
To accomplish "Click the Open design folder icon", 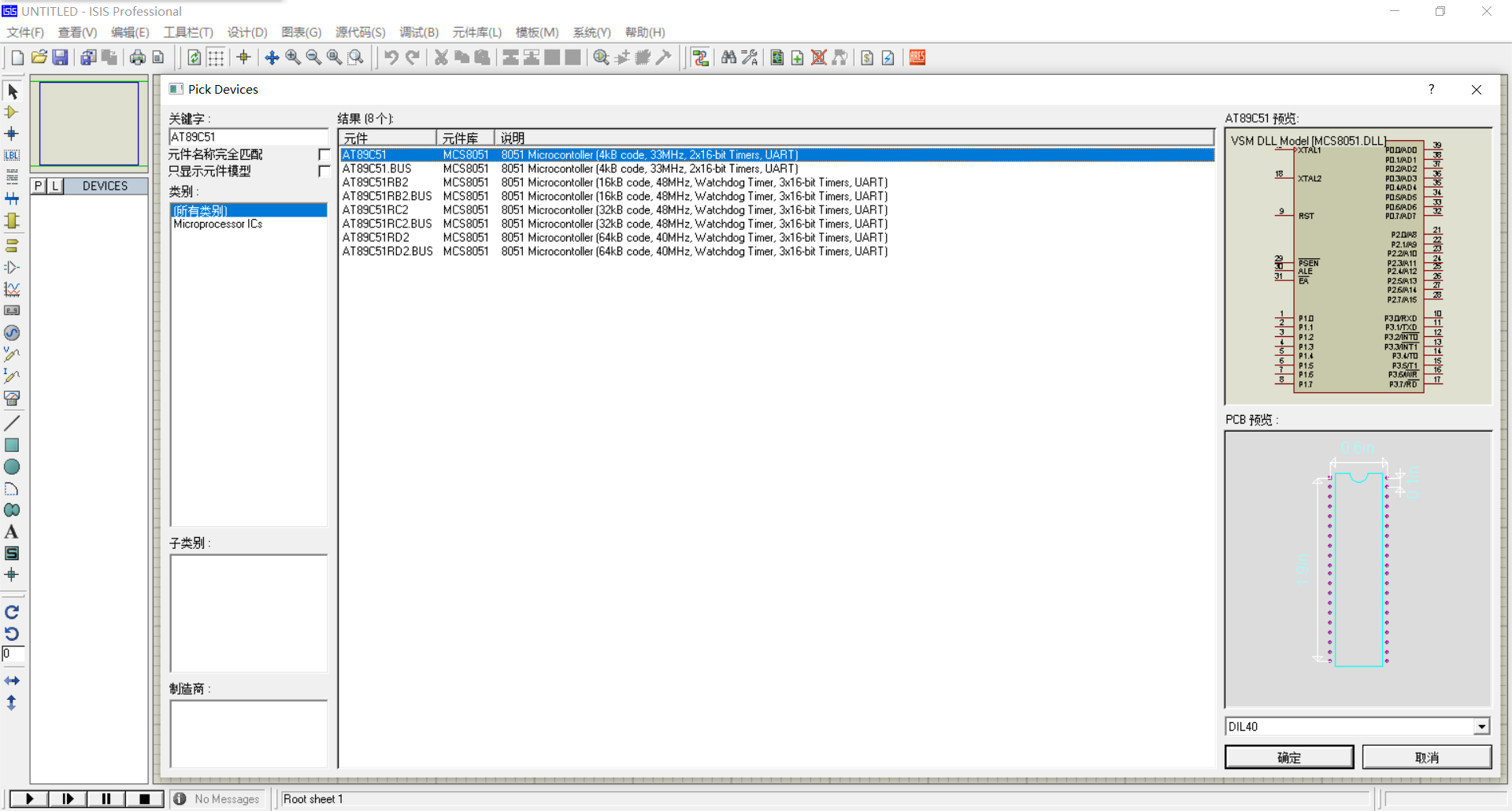I will pos(39,57).
